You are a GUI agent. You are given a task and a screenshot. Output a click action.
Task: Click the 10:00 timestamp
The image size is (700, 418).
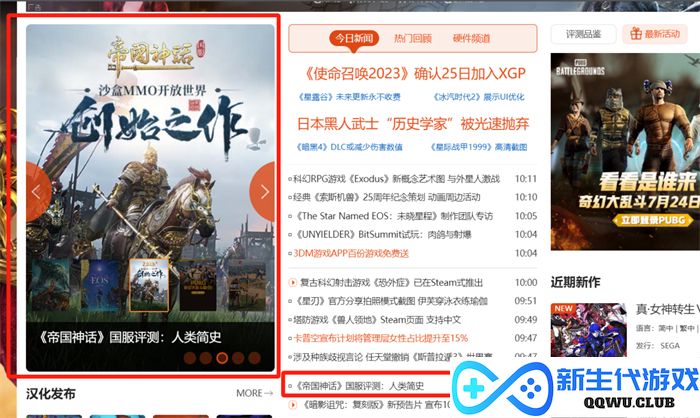(526, 283)
